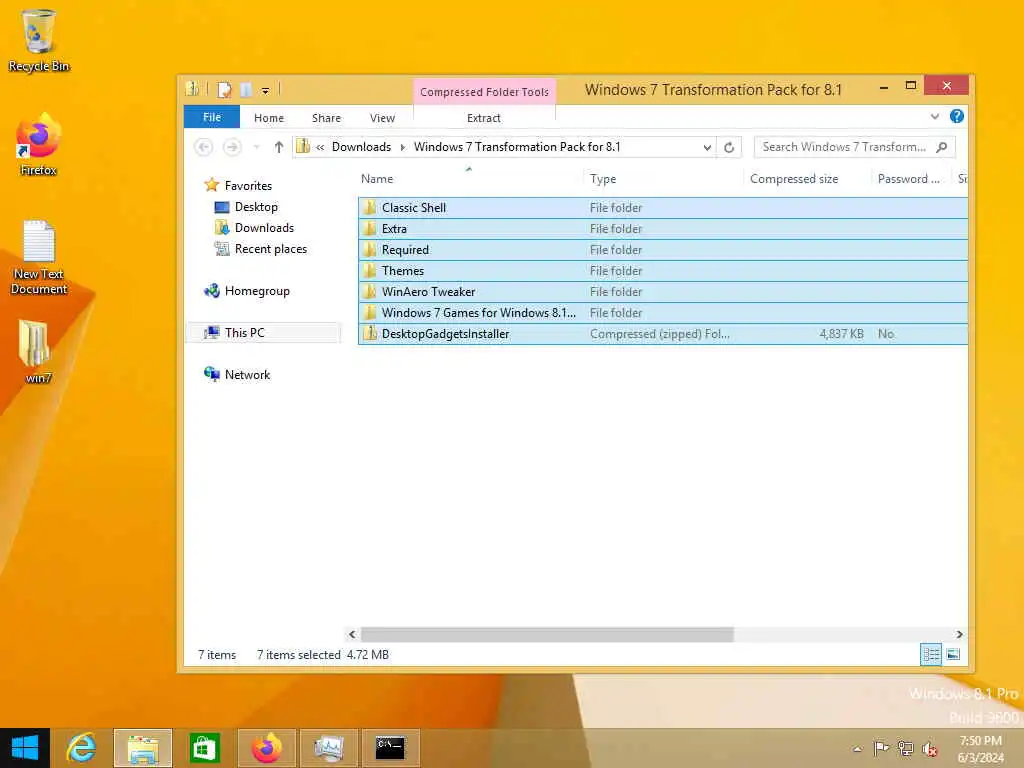Click the network tray icon
This screenshot has width=1024, height=768.
click(905, 748)
